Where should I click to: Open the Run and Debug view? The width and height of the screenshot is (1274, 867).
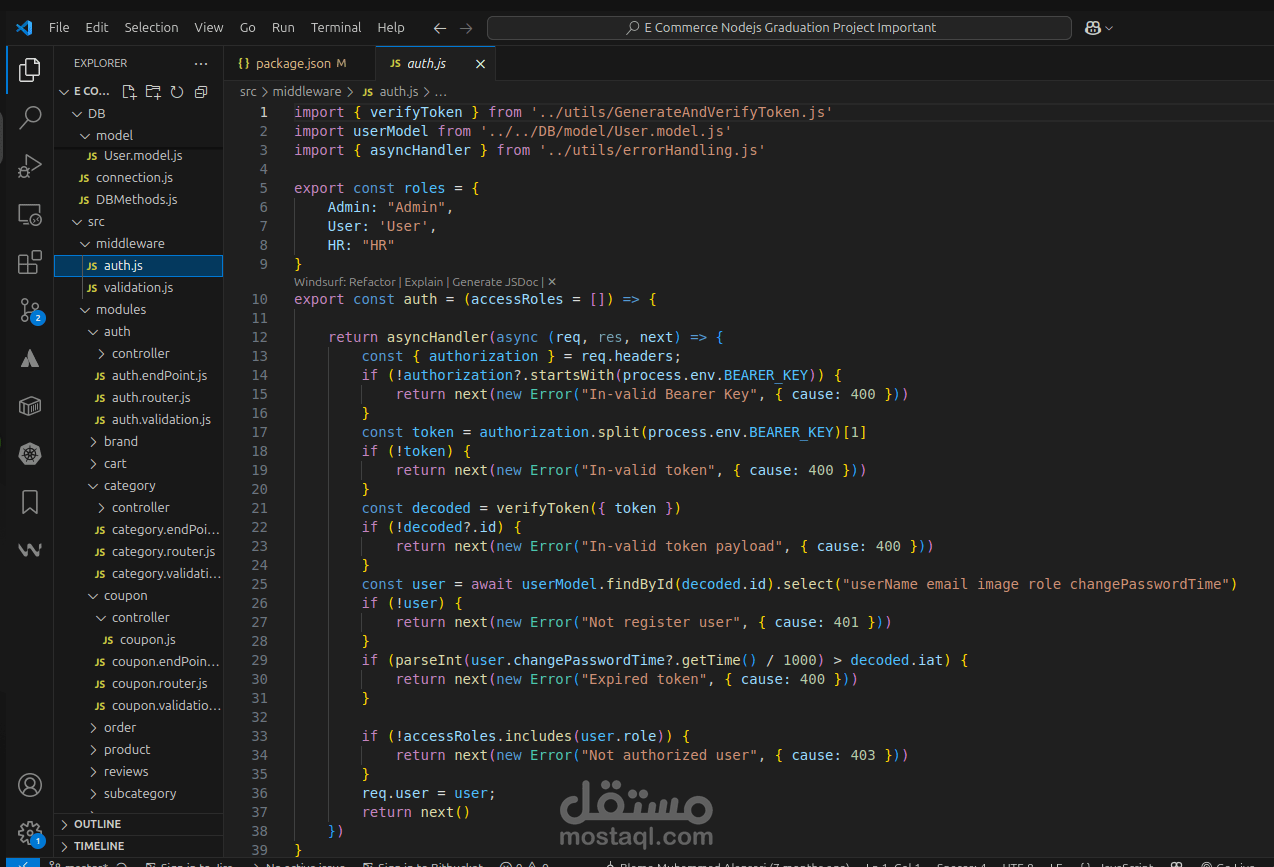pyautogui.click(x=30, y=166)
